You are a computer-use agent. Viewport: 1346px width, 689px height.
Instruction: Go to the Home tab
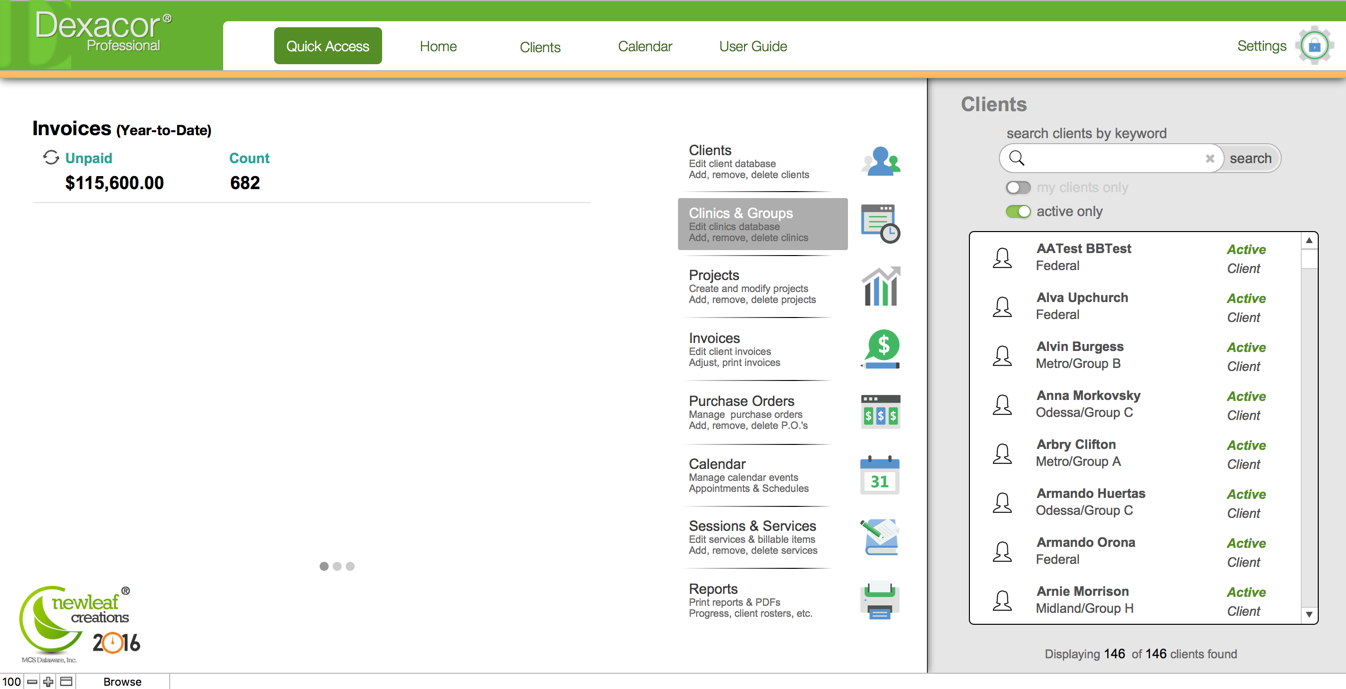coord(438,46)
